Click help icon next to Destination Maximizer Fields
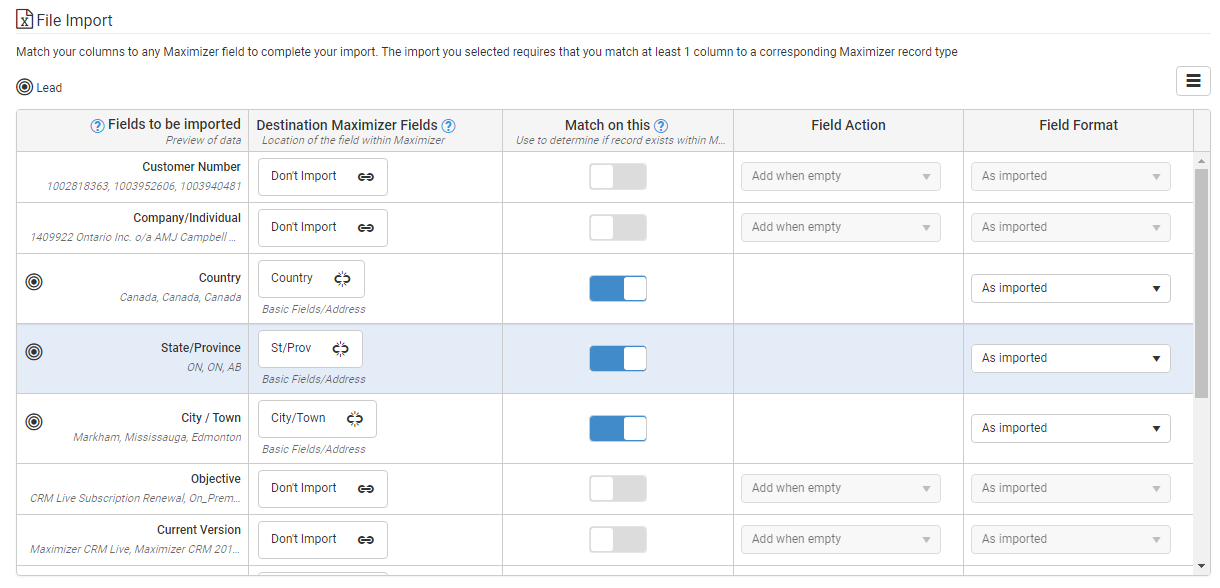Screen dimensions: 1220x588 click(449, 126)
